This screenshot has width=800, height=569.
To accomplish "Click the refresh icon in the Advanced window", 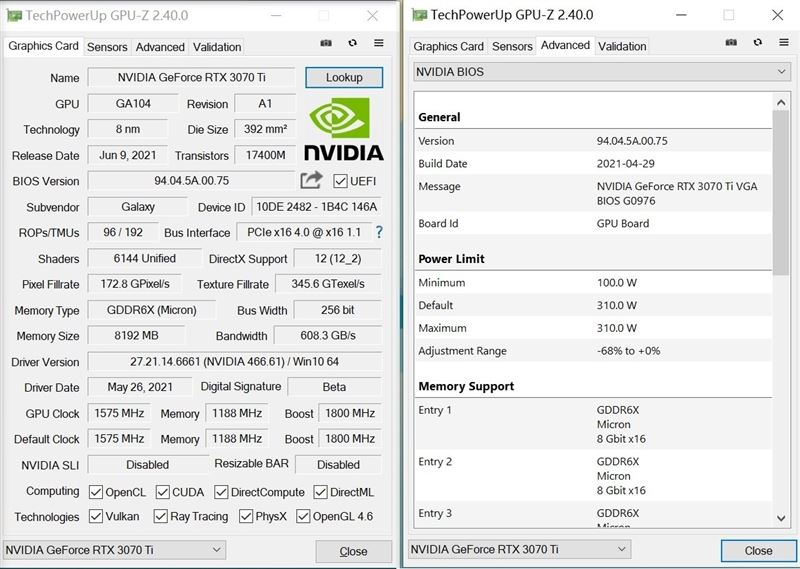I will [x=757, y=44].
